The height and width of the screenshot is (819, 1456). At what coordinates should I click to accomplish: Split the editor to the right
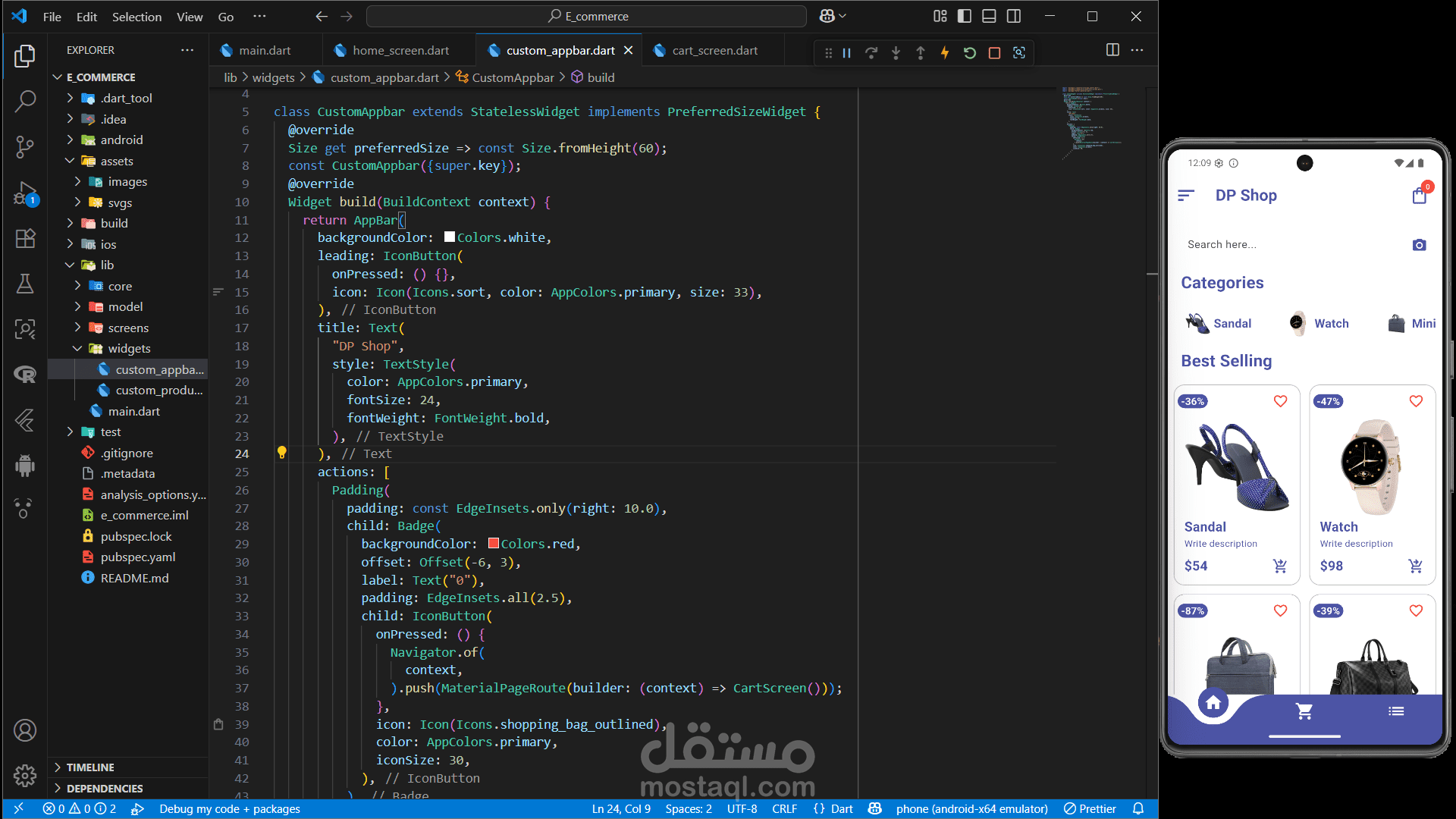1112,50
